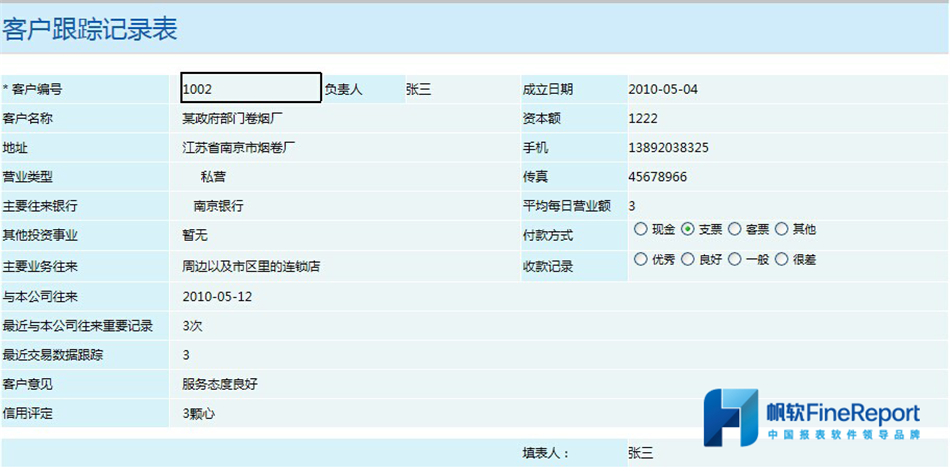Image resolution: width=950 pixels, height=471 pixels.
Task: Click the 手机 label
Action: coord(536,148)
